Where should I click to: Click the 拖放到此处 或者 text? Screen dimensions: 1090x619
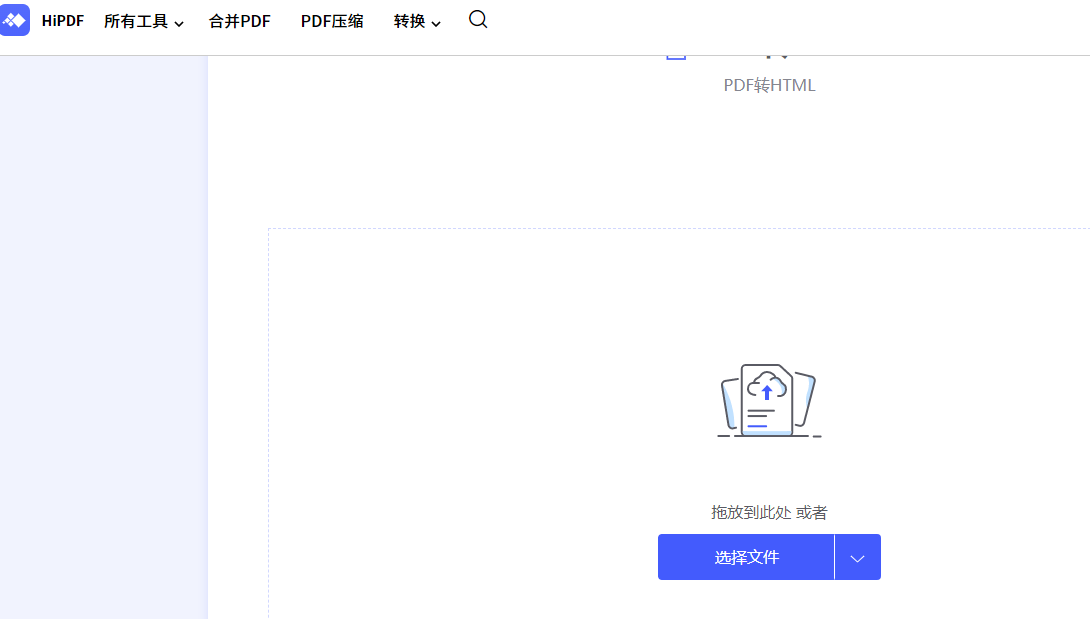pos(768,511)
